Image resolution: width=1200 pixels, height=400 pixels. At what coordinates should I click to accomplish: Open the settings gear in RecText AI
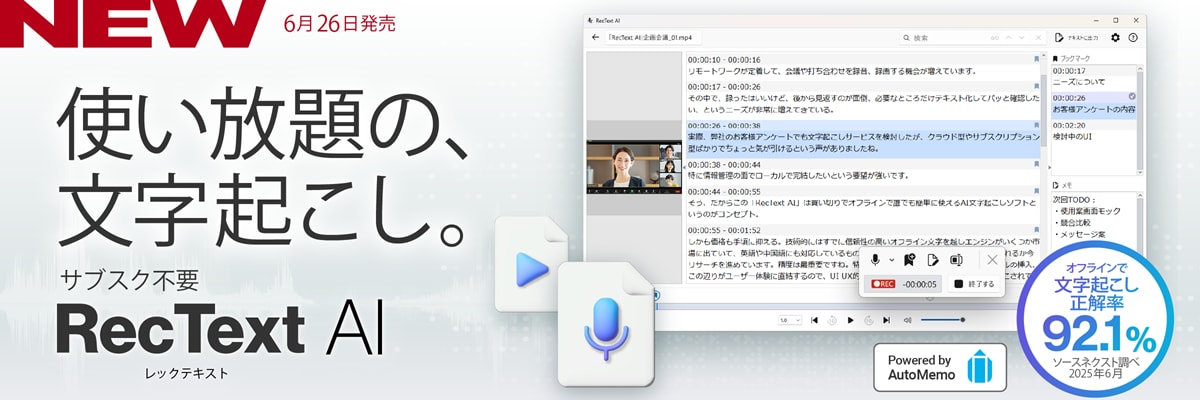(1115, 37)
